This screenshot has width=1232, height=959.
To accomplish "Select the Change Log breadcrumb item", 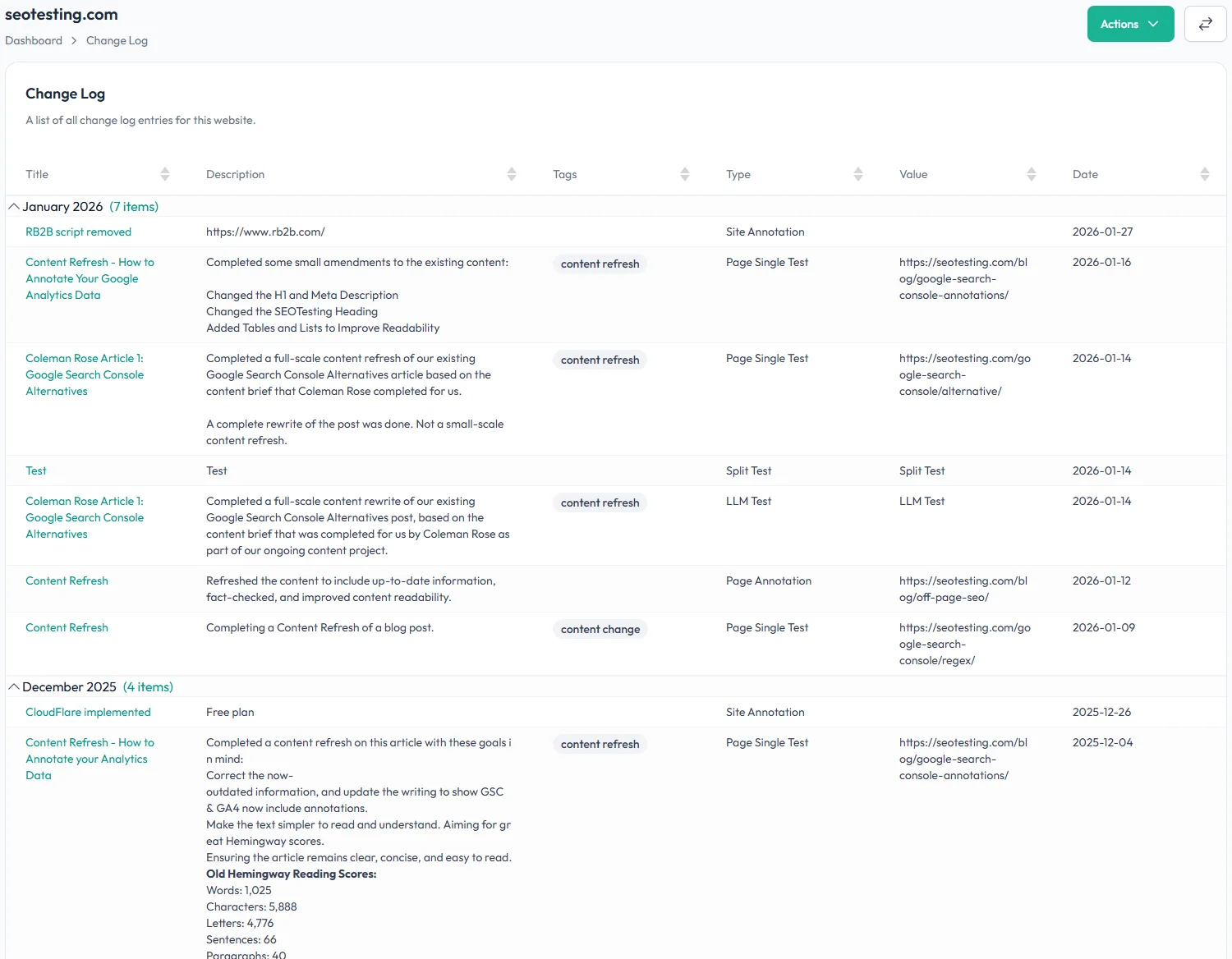I will click(117, 40).
